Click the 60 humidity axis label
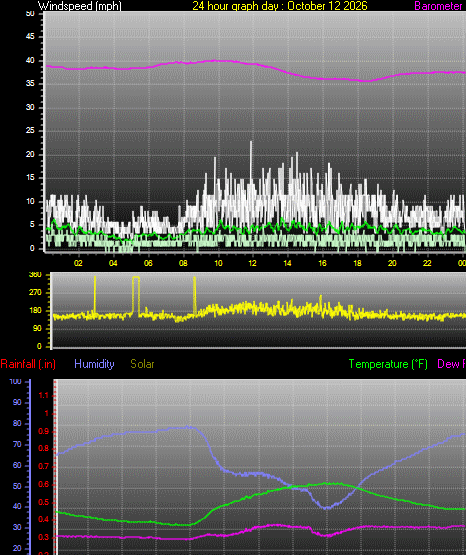Viewport: 466px width, 555px height. [17, 465]
